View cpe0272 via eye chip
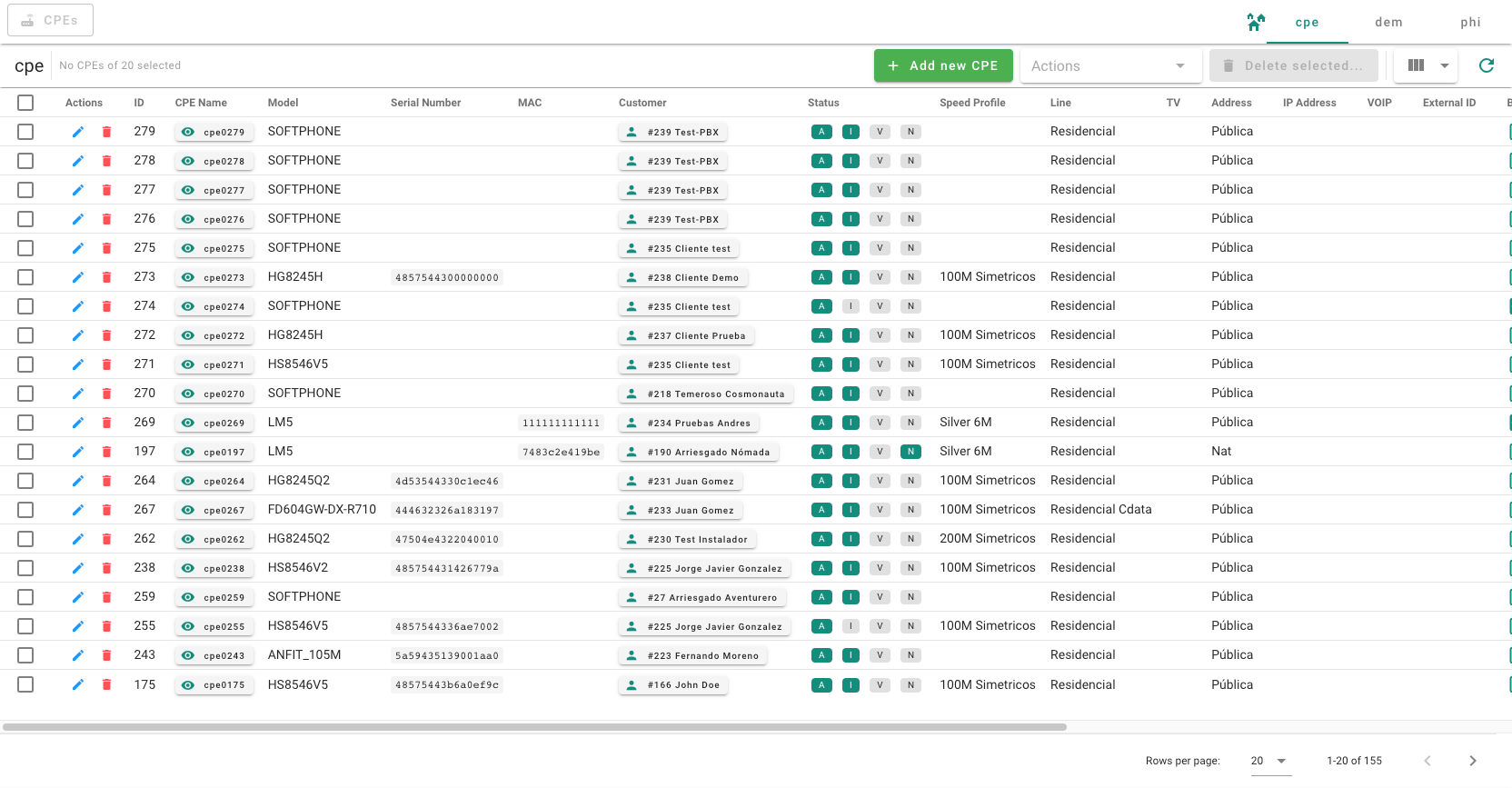 click(x=214, y=335)
